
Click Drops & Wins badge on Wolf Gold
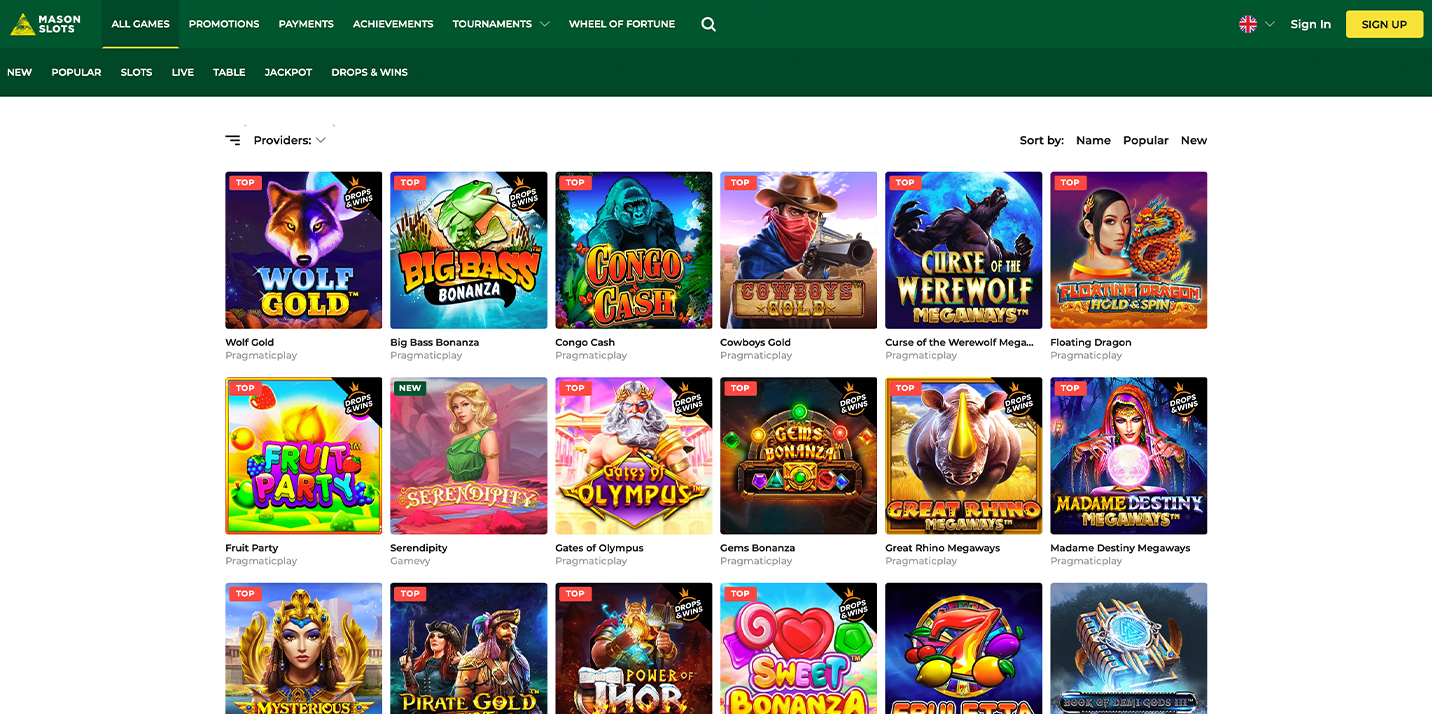359,194
